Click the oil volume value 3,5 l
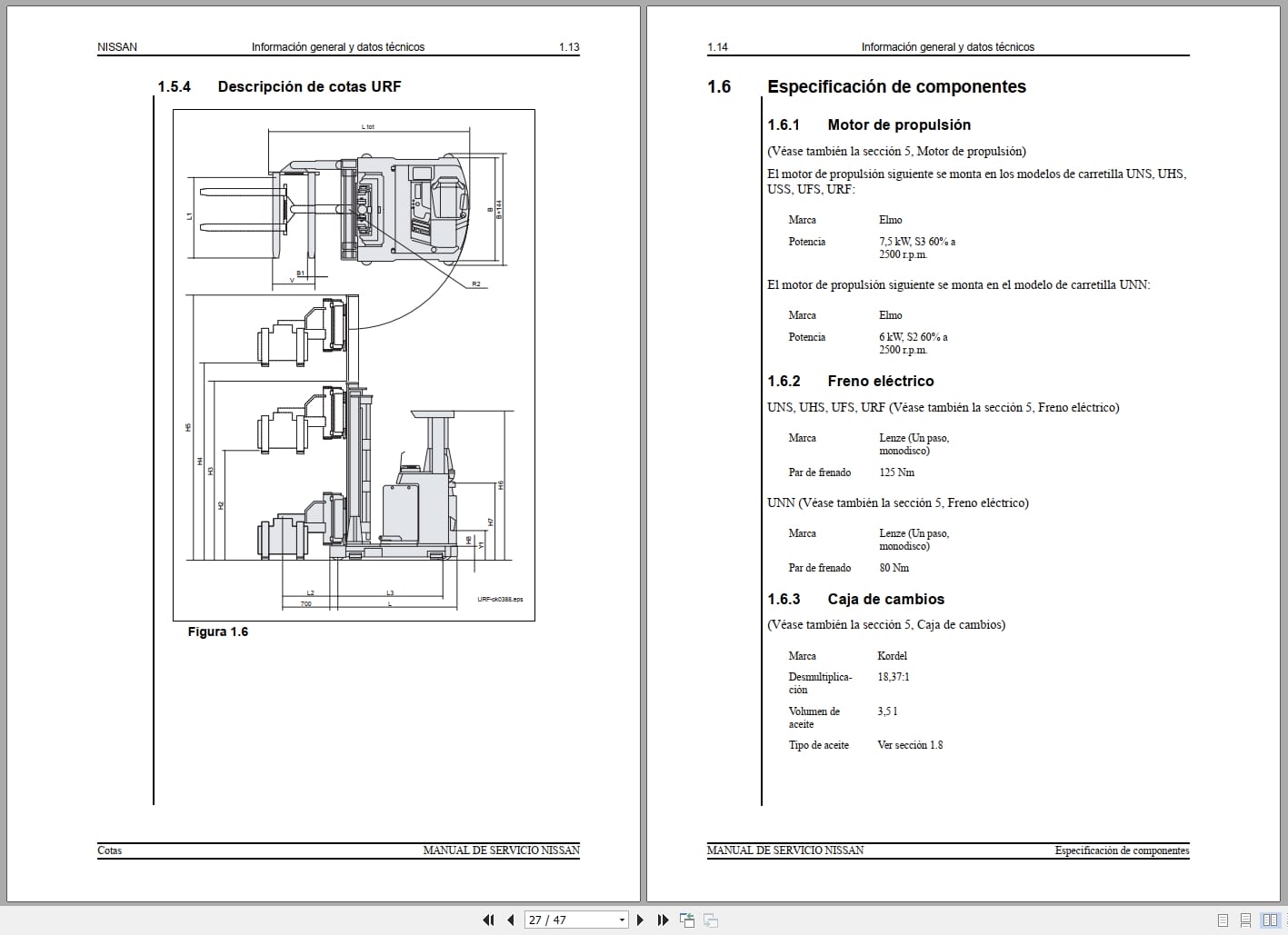The image size is (1288, 935). click(887, 711)
